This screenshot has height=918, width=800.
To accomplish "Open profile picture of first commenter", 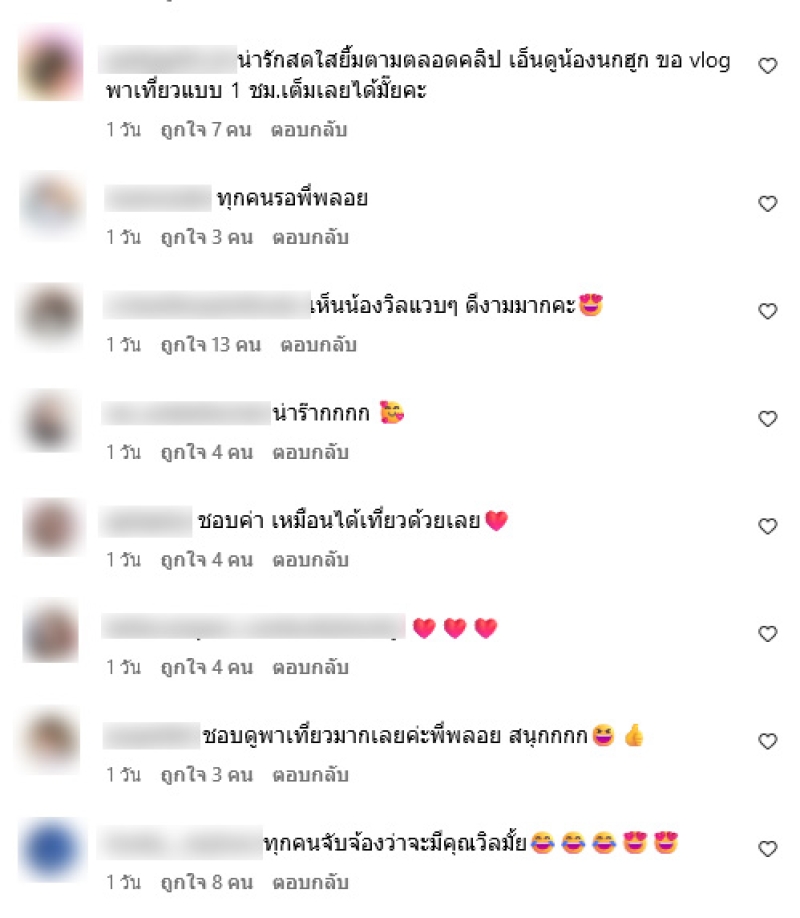I will 51,63.
